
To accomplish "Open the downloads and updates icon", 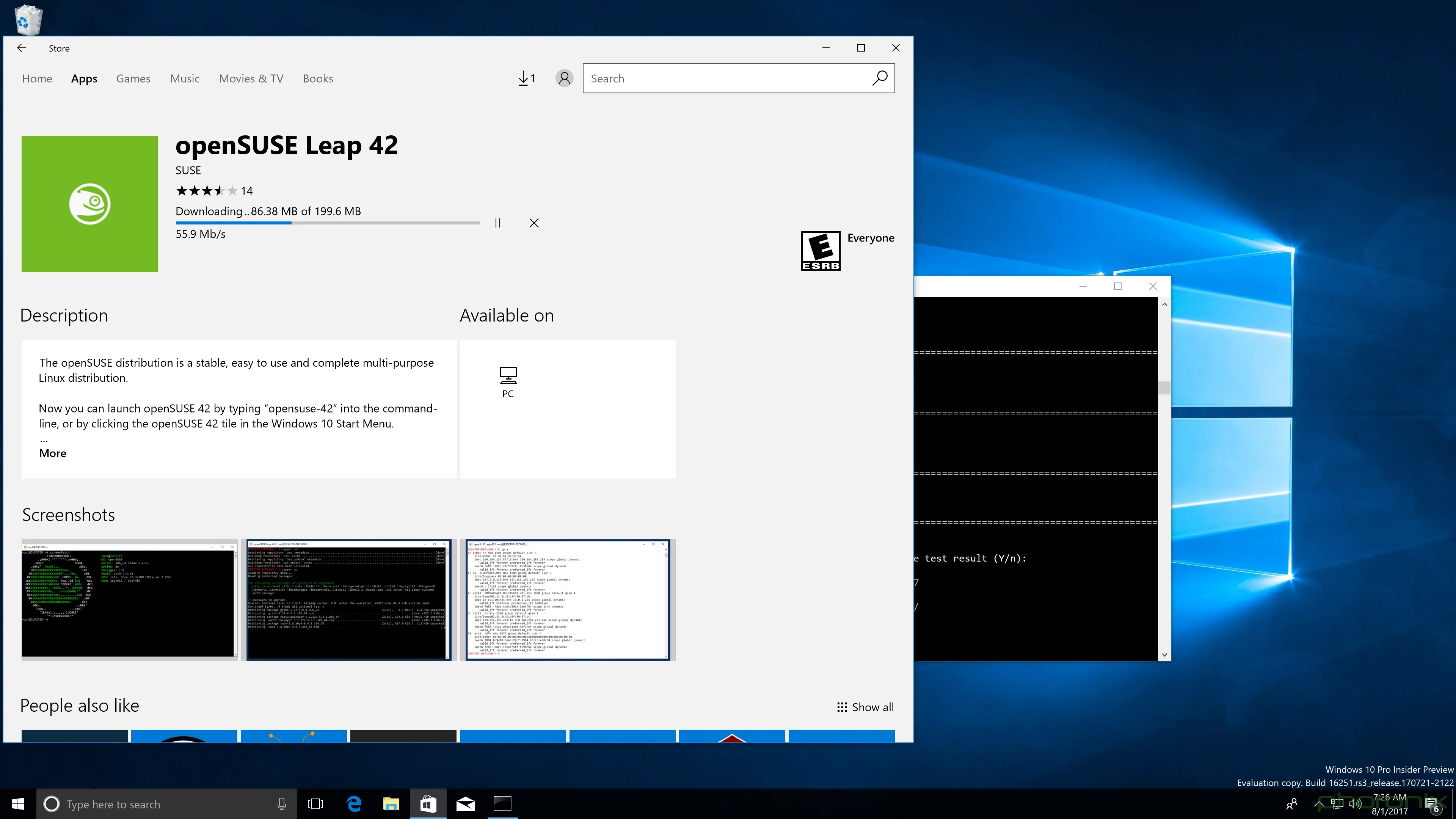I will coord(526,78).
